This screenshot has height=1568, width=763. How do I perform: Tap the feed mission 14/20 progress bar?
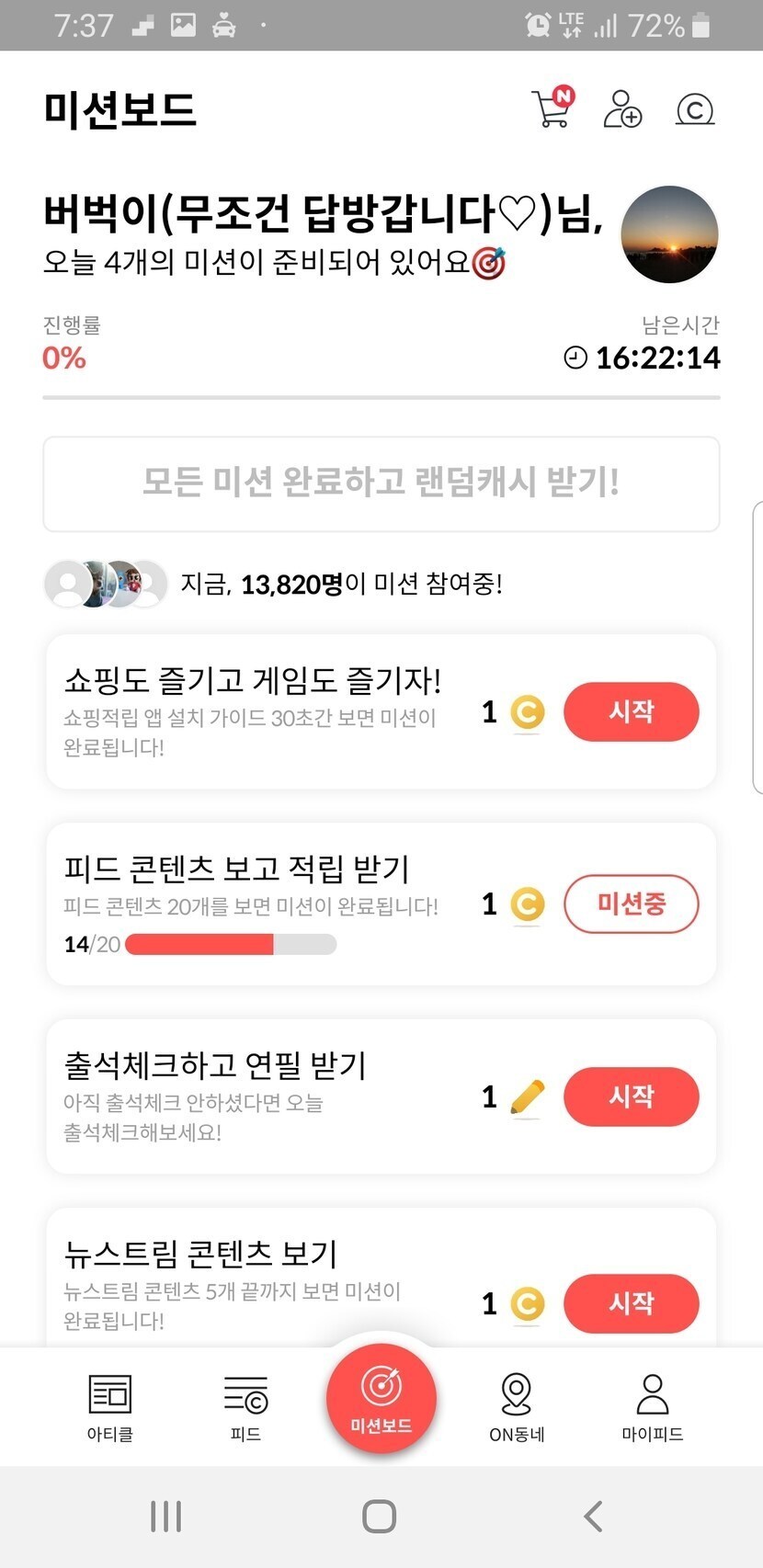pyautogui.click(x=231, y=944)
